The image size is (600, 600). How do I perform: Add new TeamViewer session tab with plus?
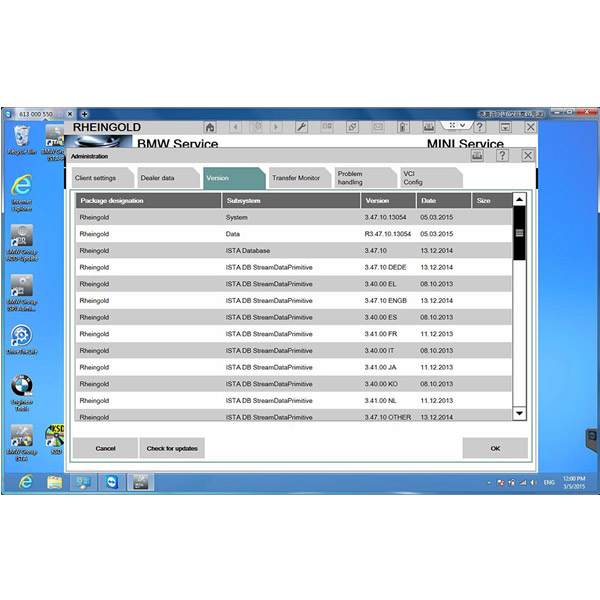coord(85,114)
